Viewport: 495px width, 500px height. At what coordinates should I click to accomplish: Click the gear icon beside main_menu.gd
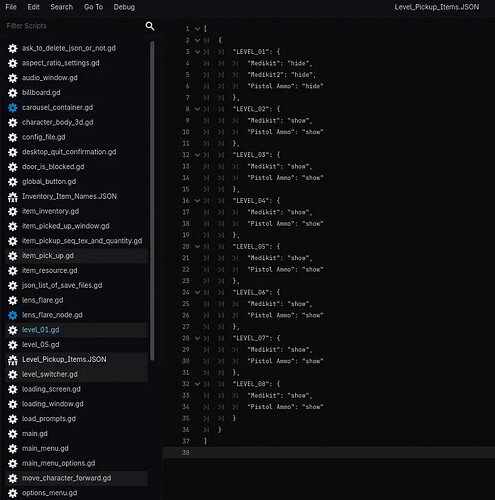[13, 449]
